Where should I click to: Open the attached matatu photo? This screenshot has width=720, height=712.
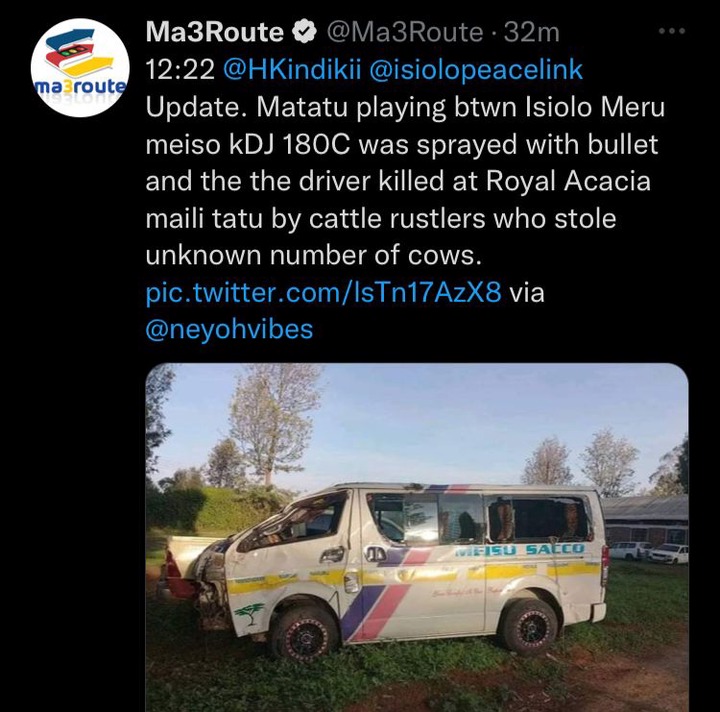pos(417,537)
